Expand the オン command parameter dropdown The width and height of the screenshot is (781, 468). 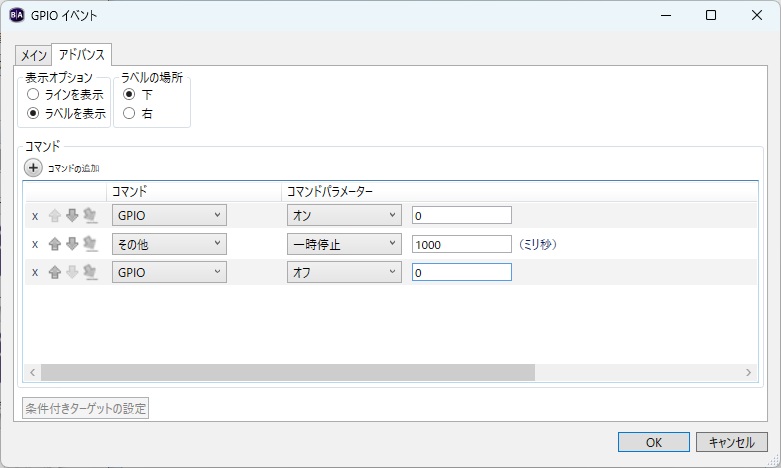pyautogui.click(x=343, y=215)
